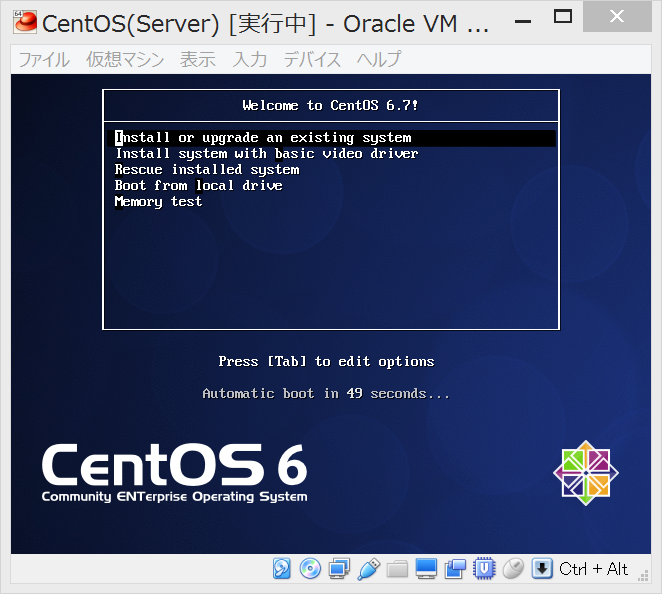Click the mouse integration icon

513,569
